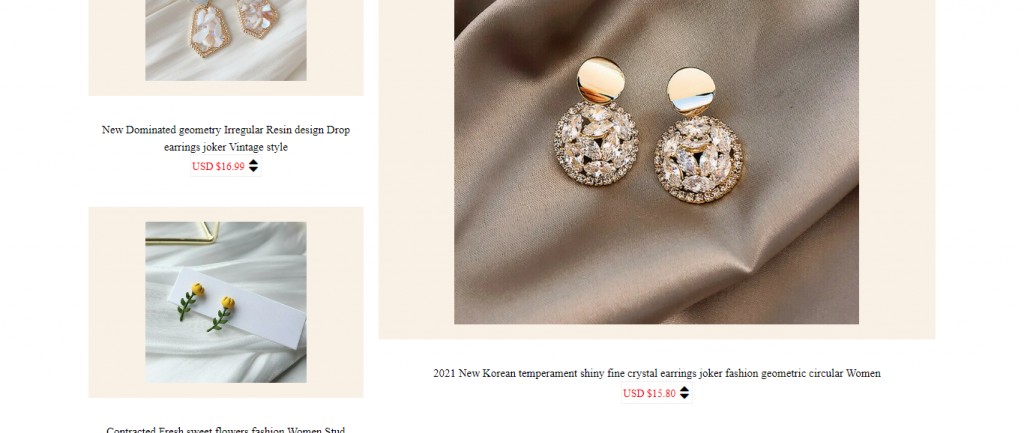Click the upper yellow tulip stud on card
Viewport: 1024px width, 433px height.
coord(191,300)
